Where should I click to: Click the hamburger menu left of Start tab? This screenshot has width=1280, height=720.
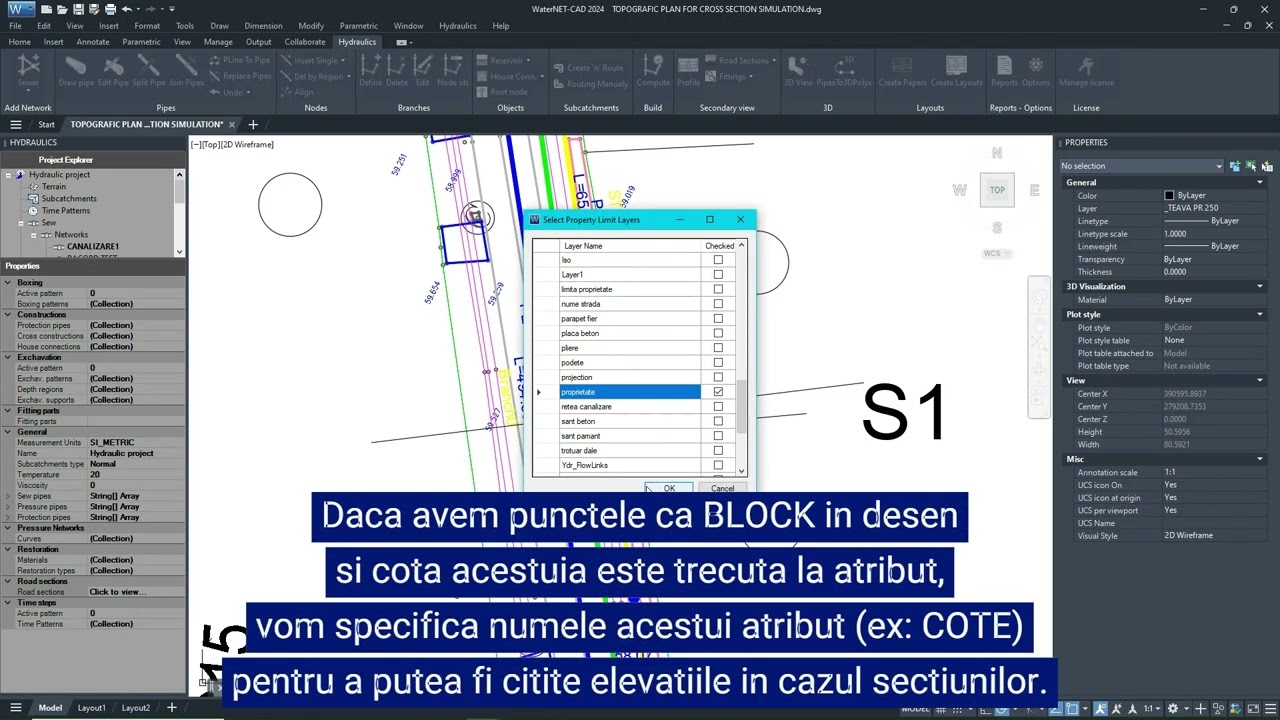pyautogui.click(x=15, y=125)
